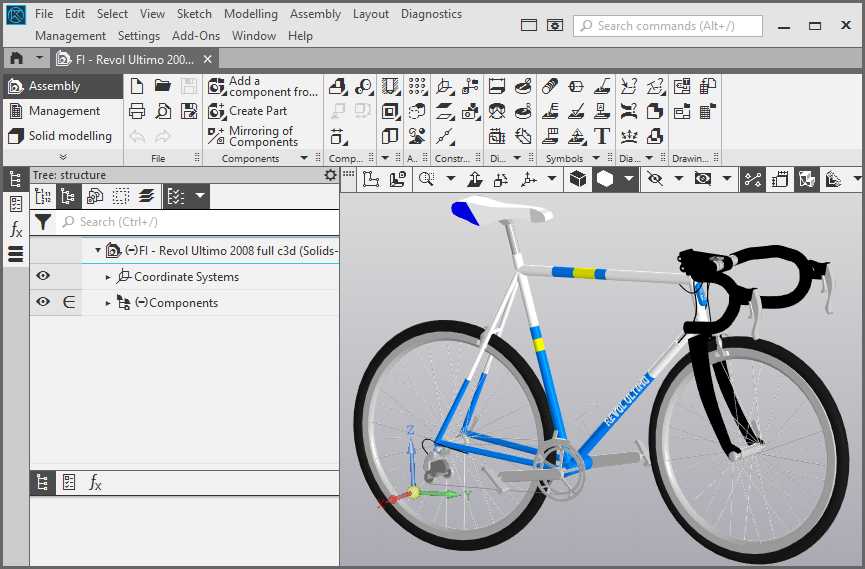865x569 pixels.
Task: Click the Create Part icon
Action: (x=217, y=111)
